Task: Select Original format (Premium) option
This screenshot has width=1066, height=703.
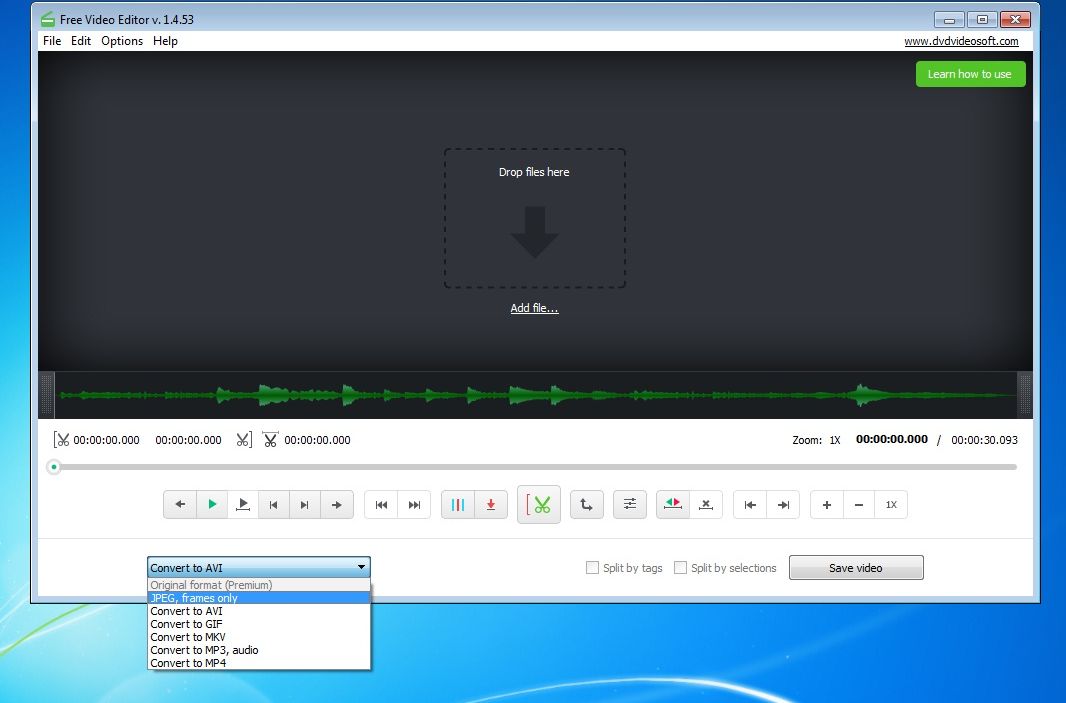Action: coord(259,585)
